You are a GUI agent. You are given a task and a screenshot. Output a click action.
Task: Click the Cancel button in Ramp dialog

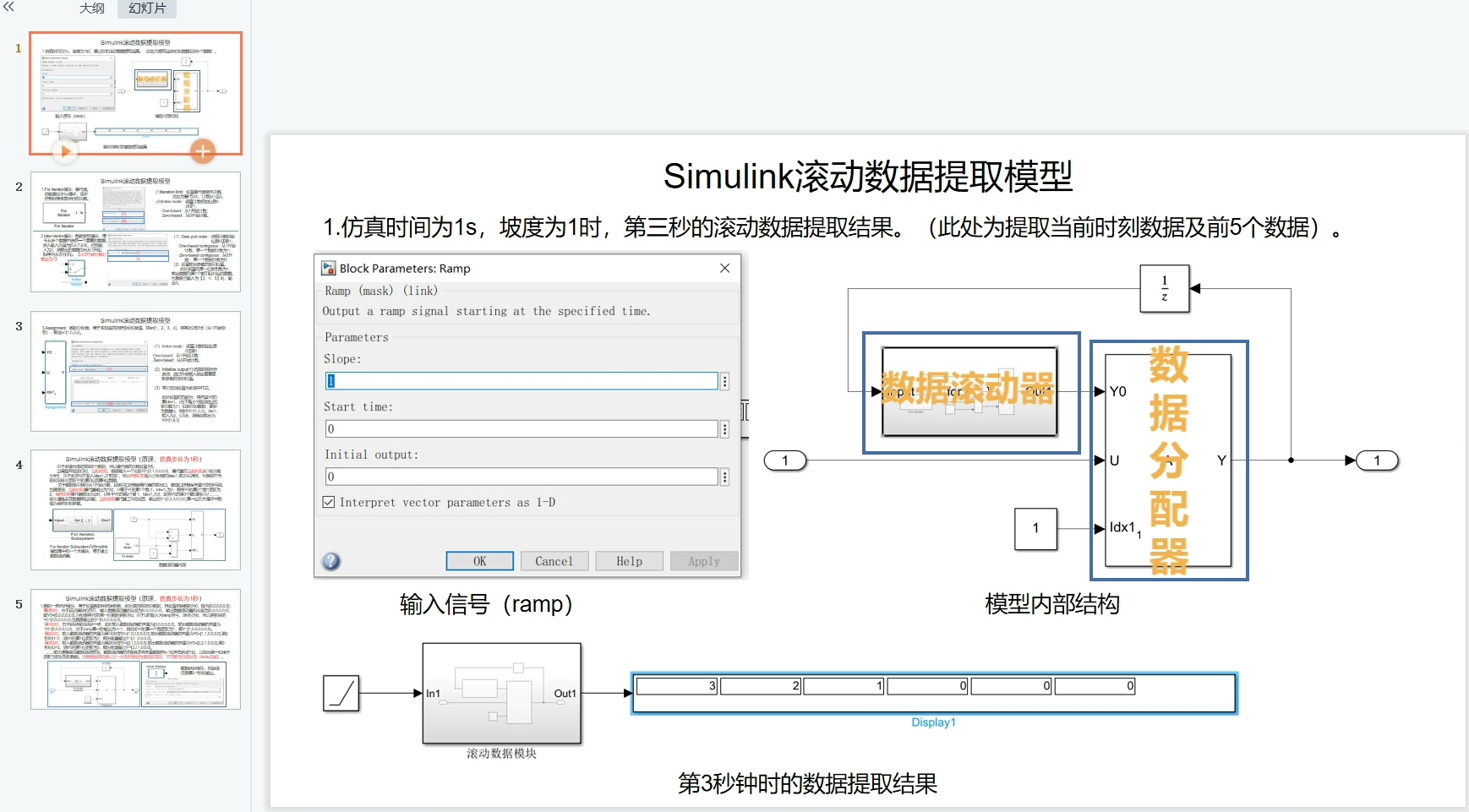(x=554, y=561)
